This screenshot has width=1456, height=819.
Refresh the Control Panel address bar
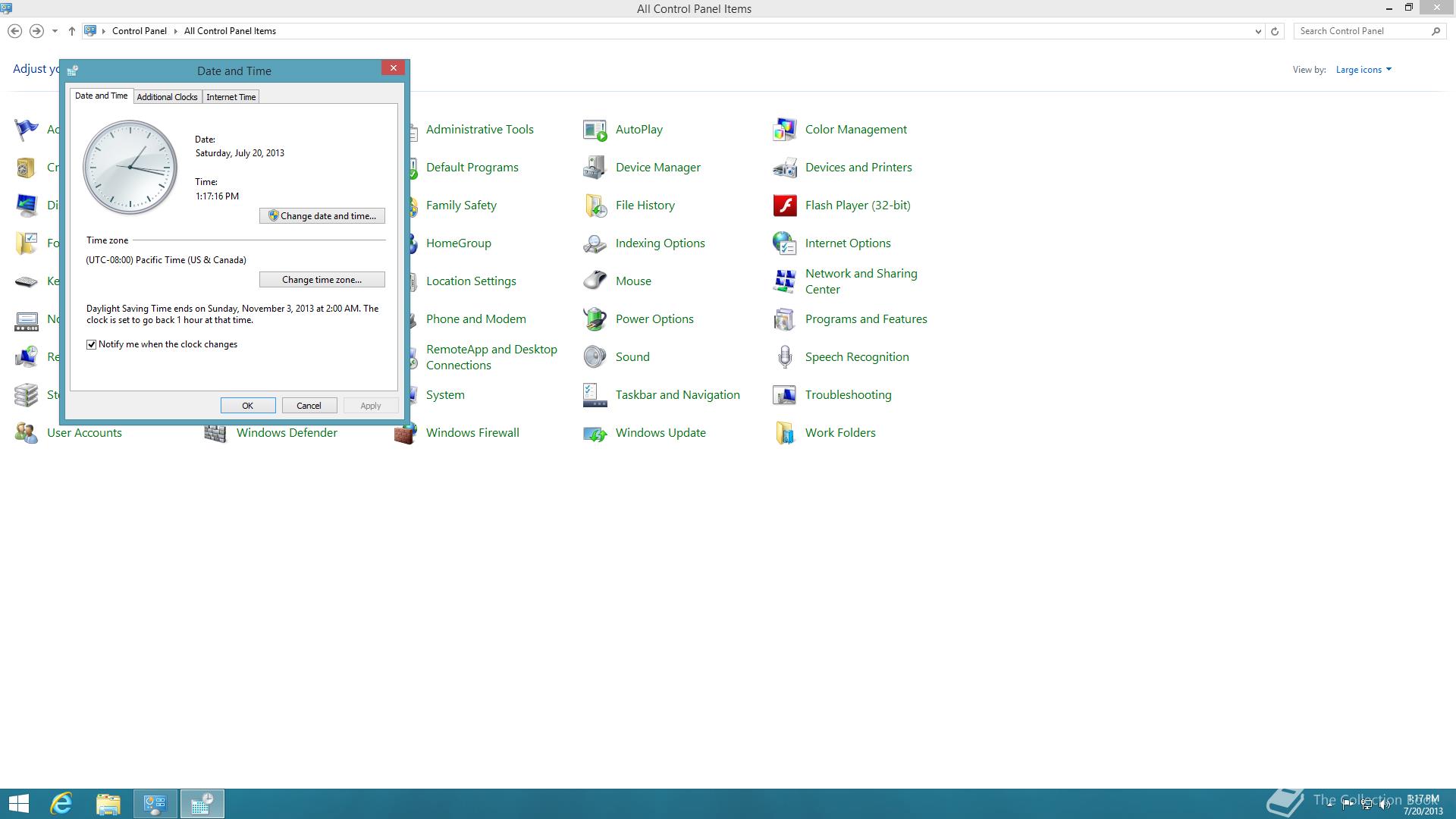pos(1275,31)
